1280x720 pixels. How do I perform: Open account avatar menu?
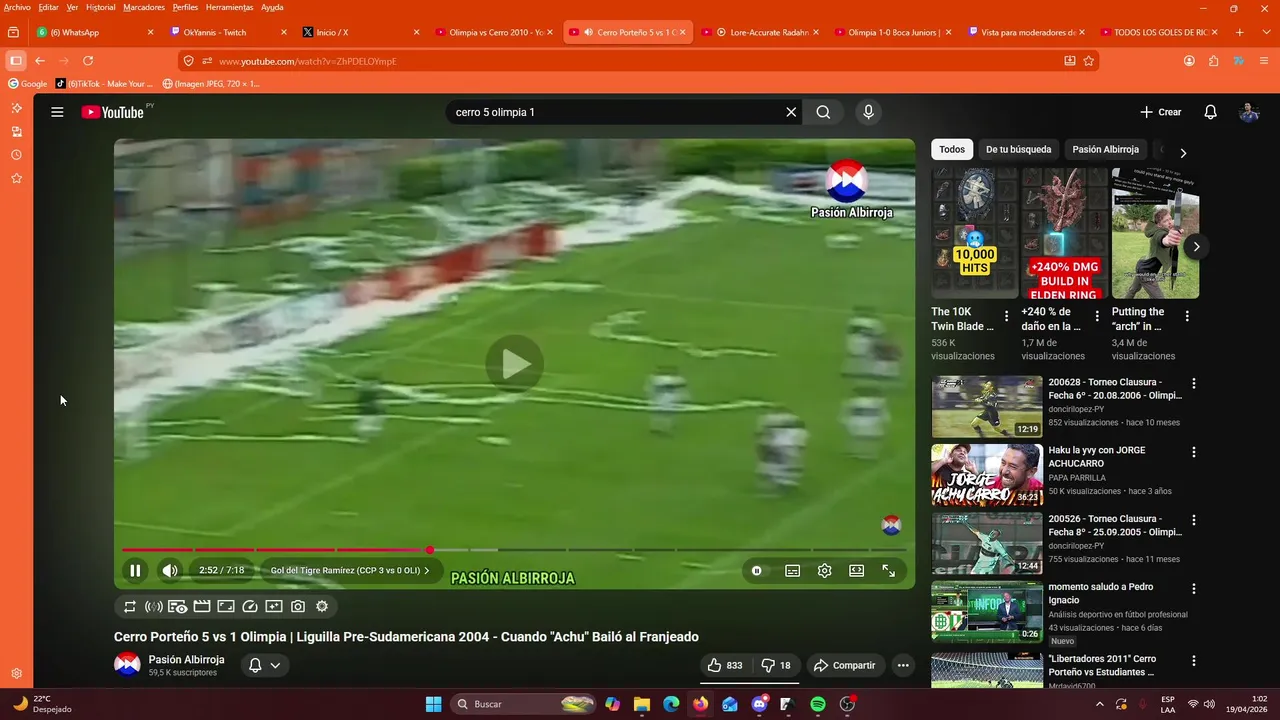pos(1249,112)
